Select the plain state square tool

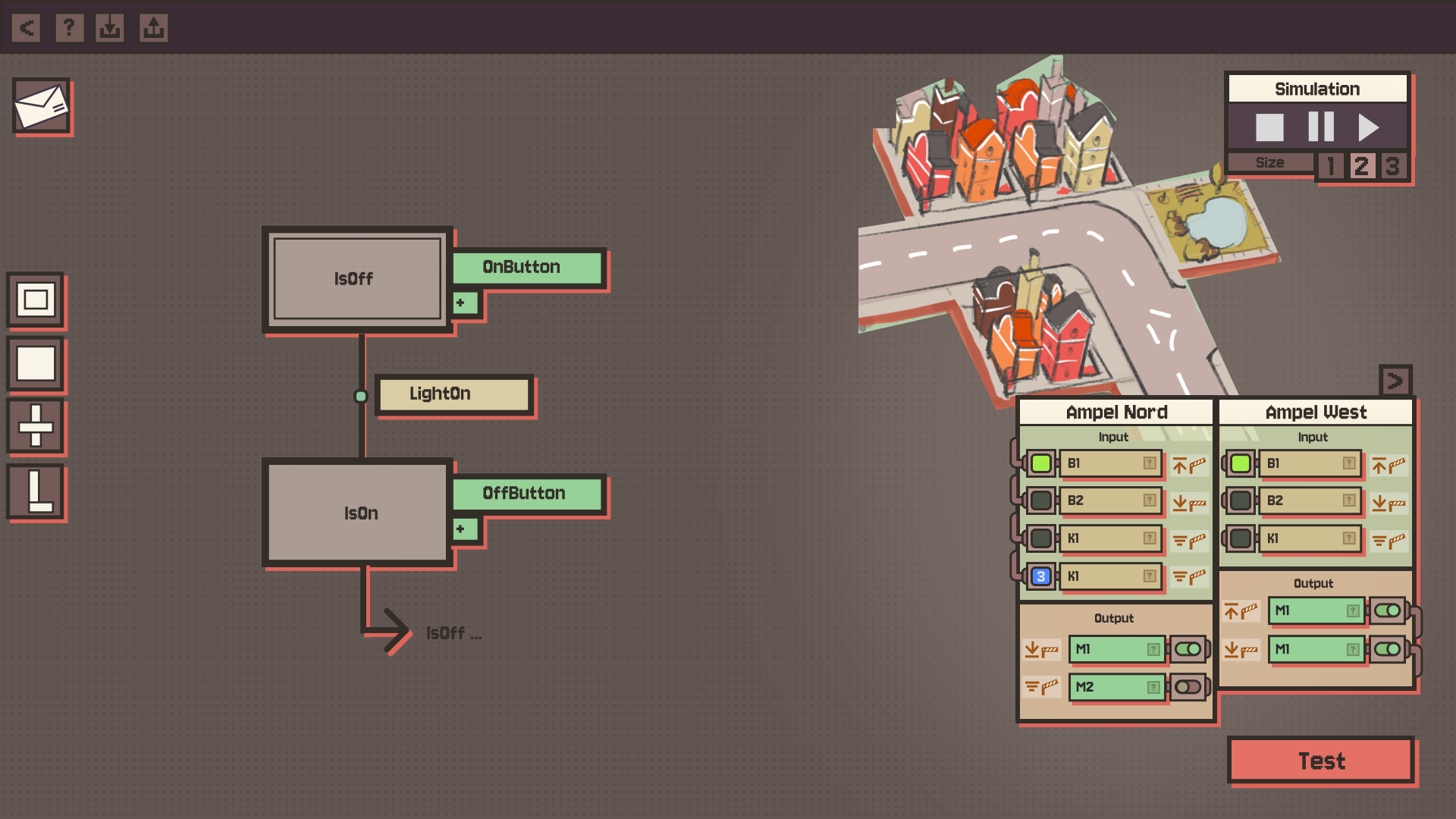tap(36, 364)
